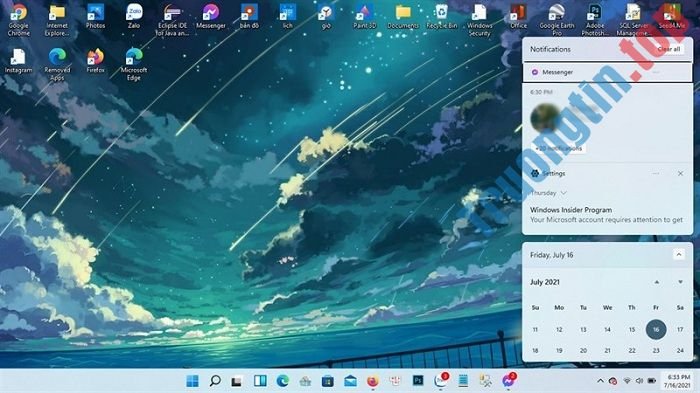Select the Microsoft Edge desktop shortcut

click(x=134, y=64)
